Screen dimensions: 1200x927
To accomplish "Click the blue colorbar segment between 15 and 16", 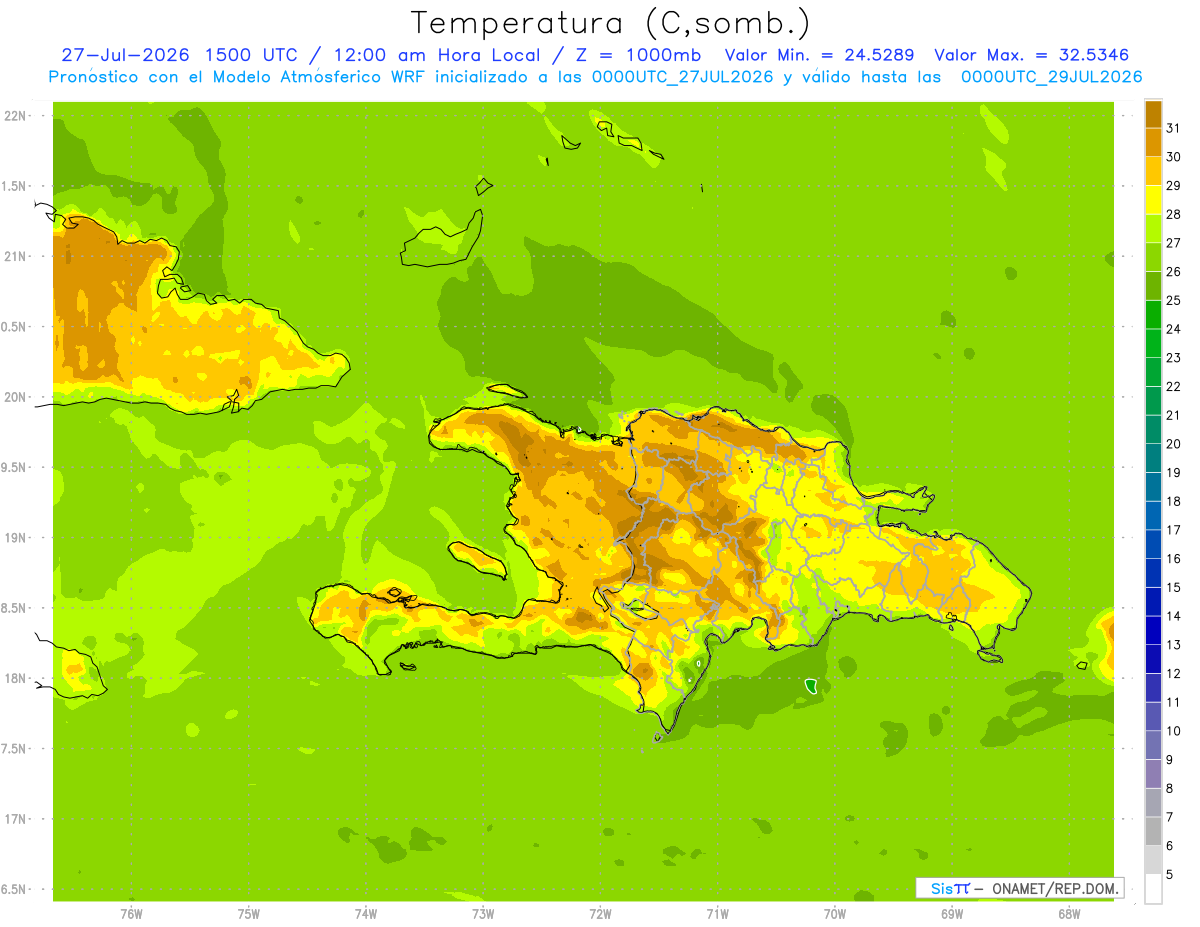I will [x=1153, y=572].
